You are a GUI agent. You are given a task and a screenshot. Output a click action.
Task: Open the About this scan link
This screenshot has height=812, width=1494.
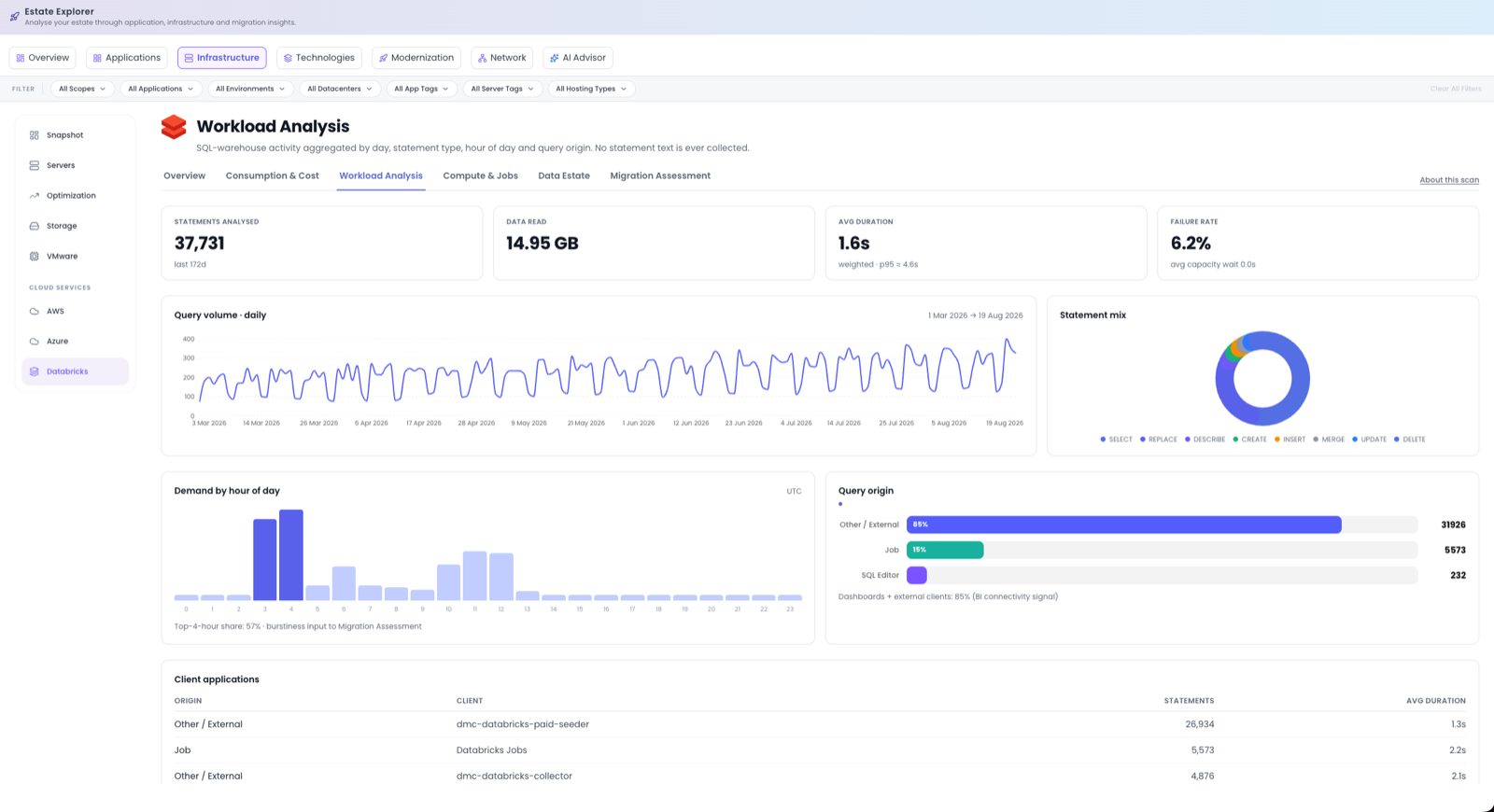(1449, 180)
